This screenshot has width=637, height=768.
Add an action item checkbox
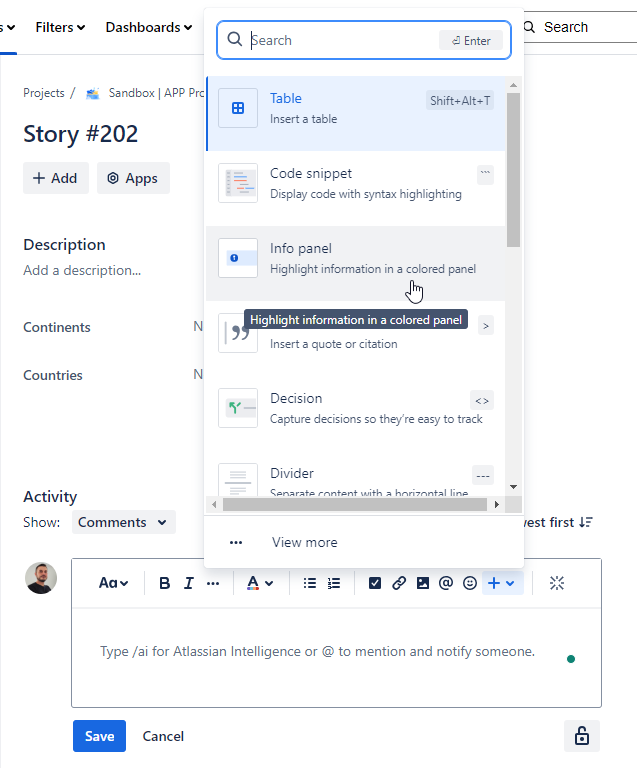click(x=375, y=583)
